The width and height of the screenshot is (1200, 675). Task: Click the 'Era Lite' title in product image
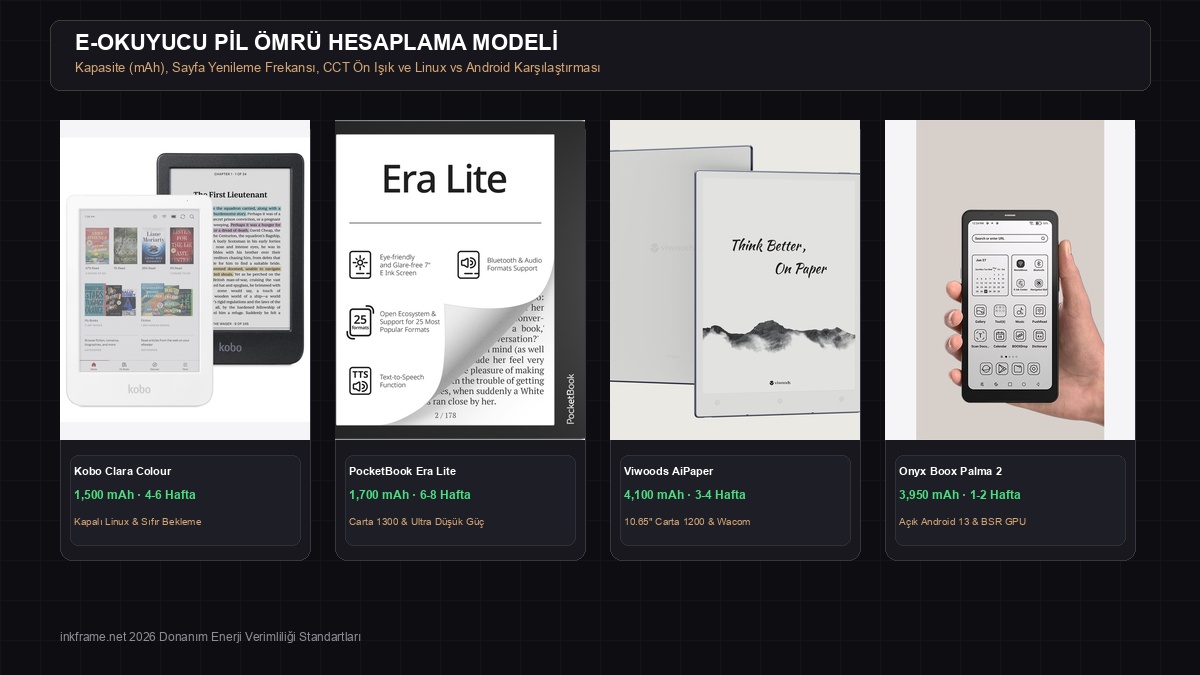click(445, 179)
